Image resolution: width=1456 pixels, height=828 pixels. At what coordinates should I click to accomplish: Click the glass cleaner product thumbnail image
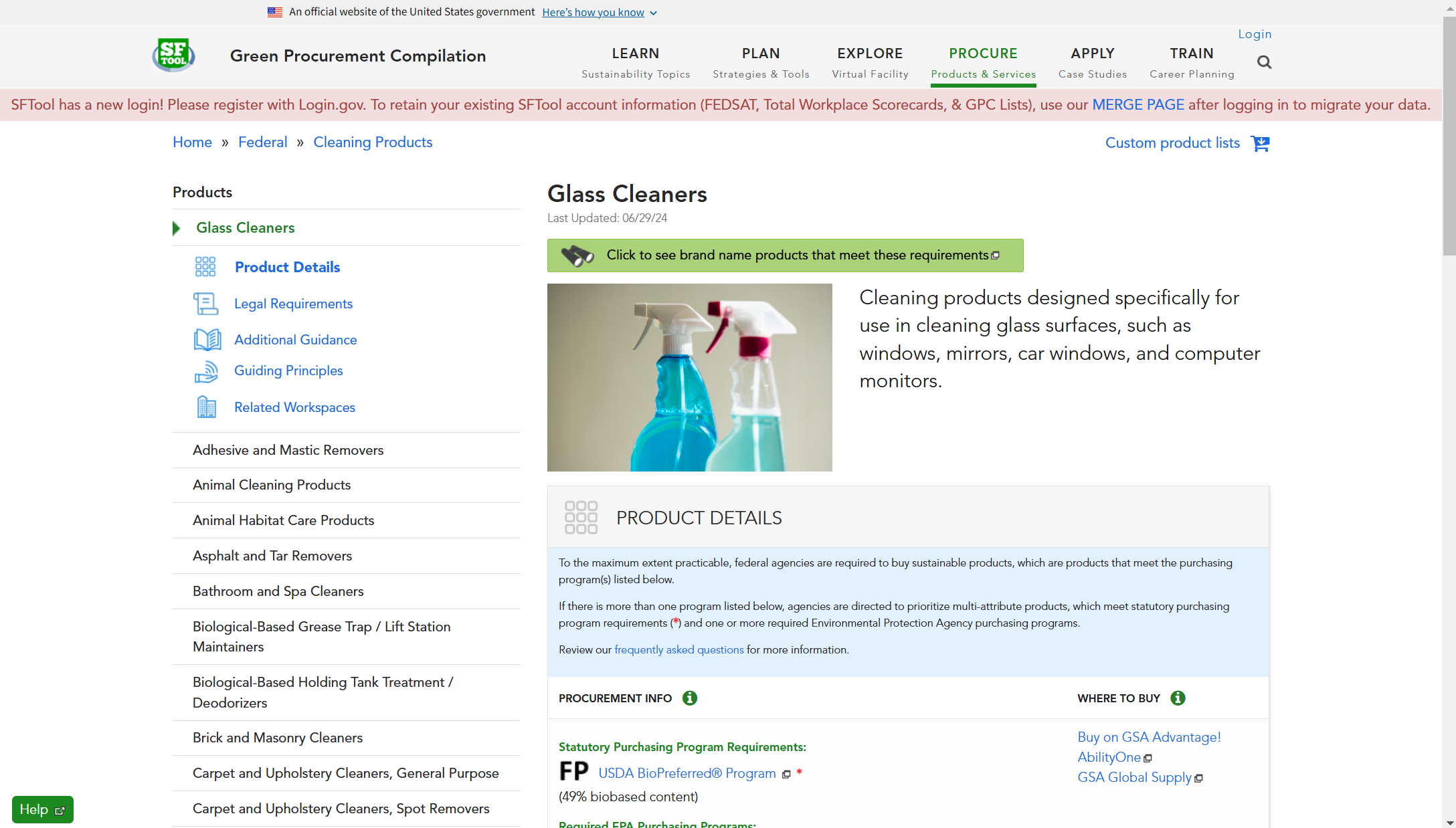pyautogui.click(x=689, y=377)
